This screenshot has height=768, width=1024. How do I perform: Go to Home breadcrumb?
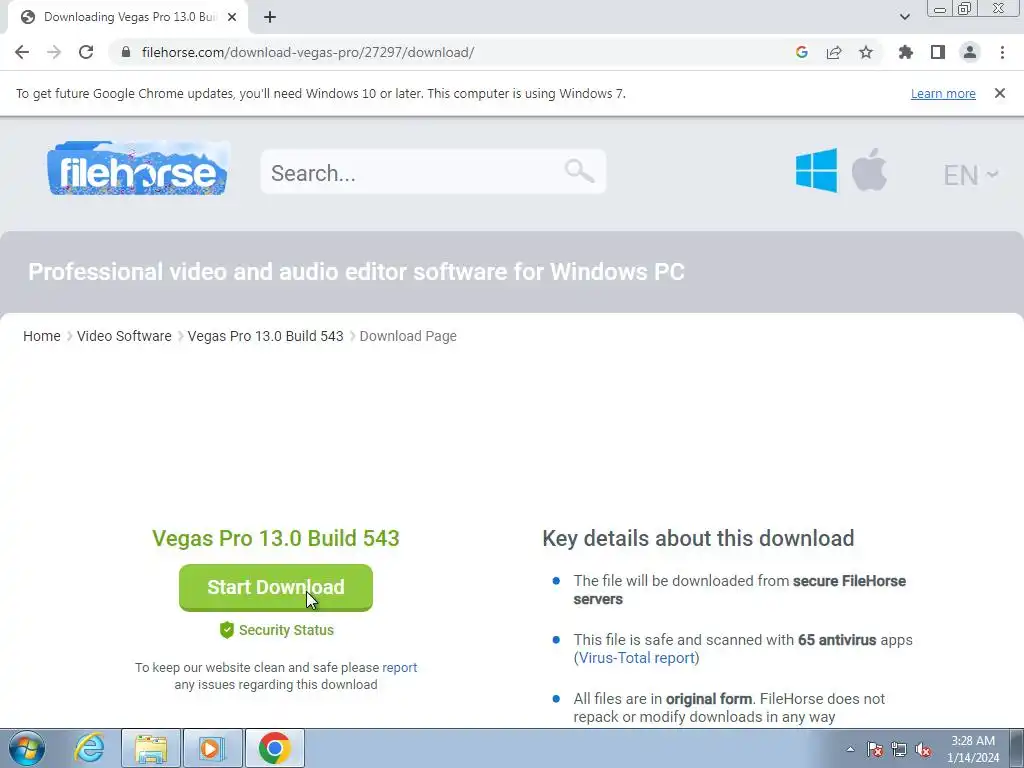pyautogui.click(x=42, y=336)
